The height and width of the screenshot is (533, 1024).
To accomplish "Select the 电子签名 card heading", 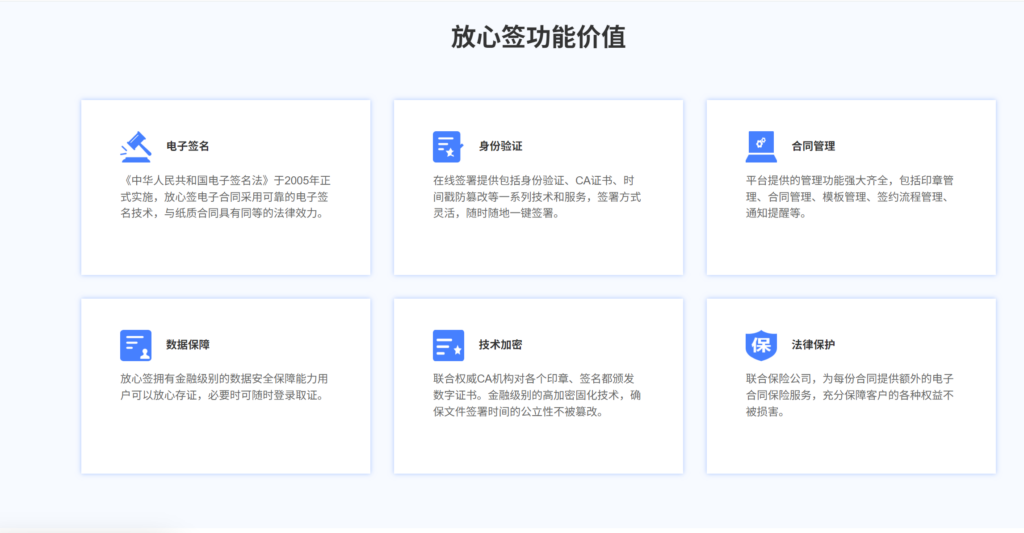I will pos(188,146).
